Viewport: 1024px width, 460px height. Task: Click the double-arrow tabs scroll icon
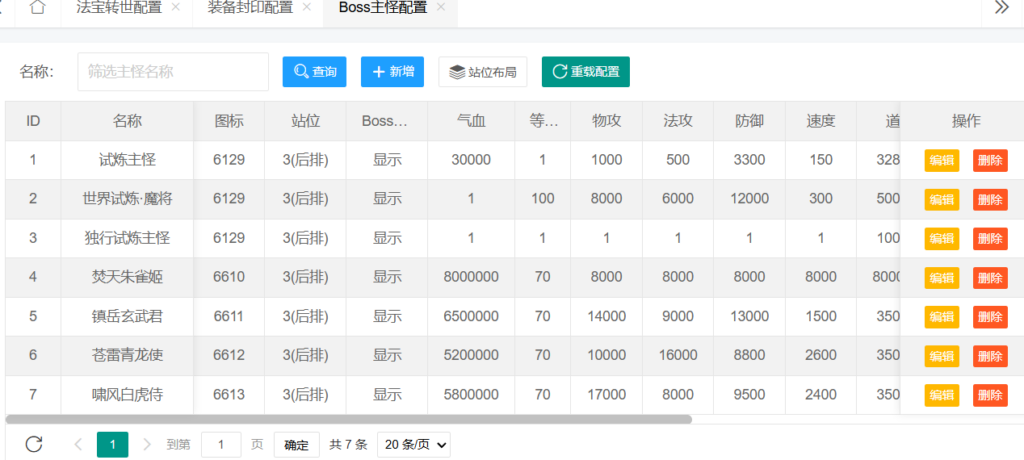tap(1002, 7)
